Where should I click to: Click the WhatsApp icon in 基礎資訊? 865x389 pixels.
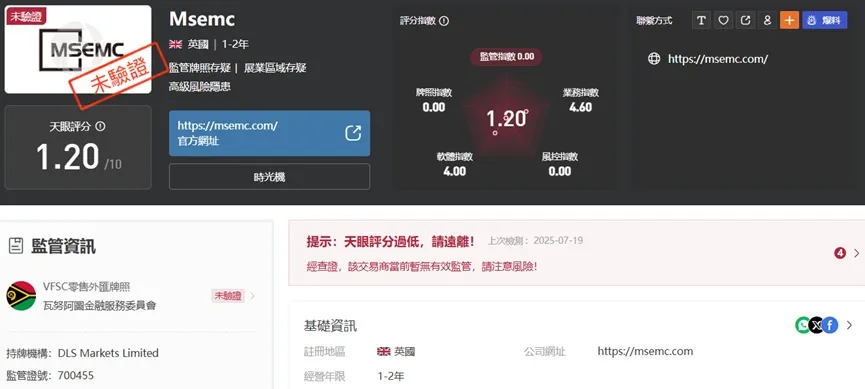803,325
